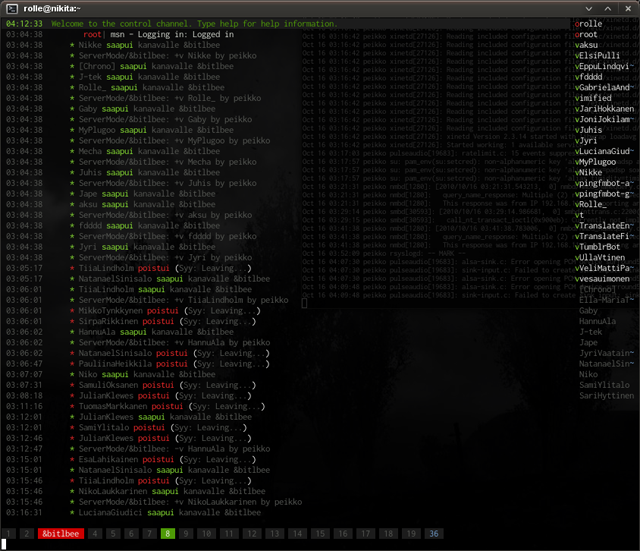Open window tab 14
This screenshot has width=640, height=551.
[297, 533]
